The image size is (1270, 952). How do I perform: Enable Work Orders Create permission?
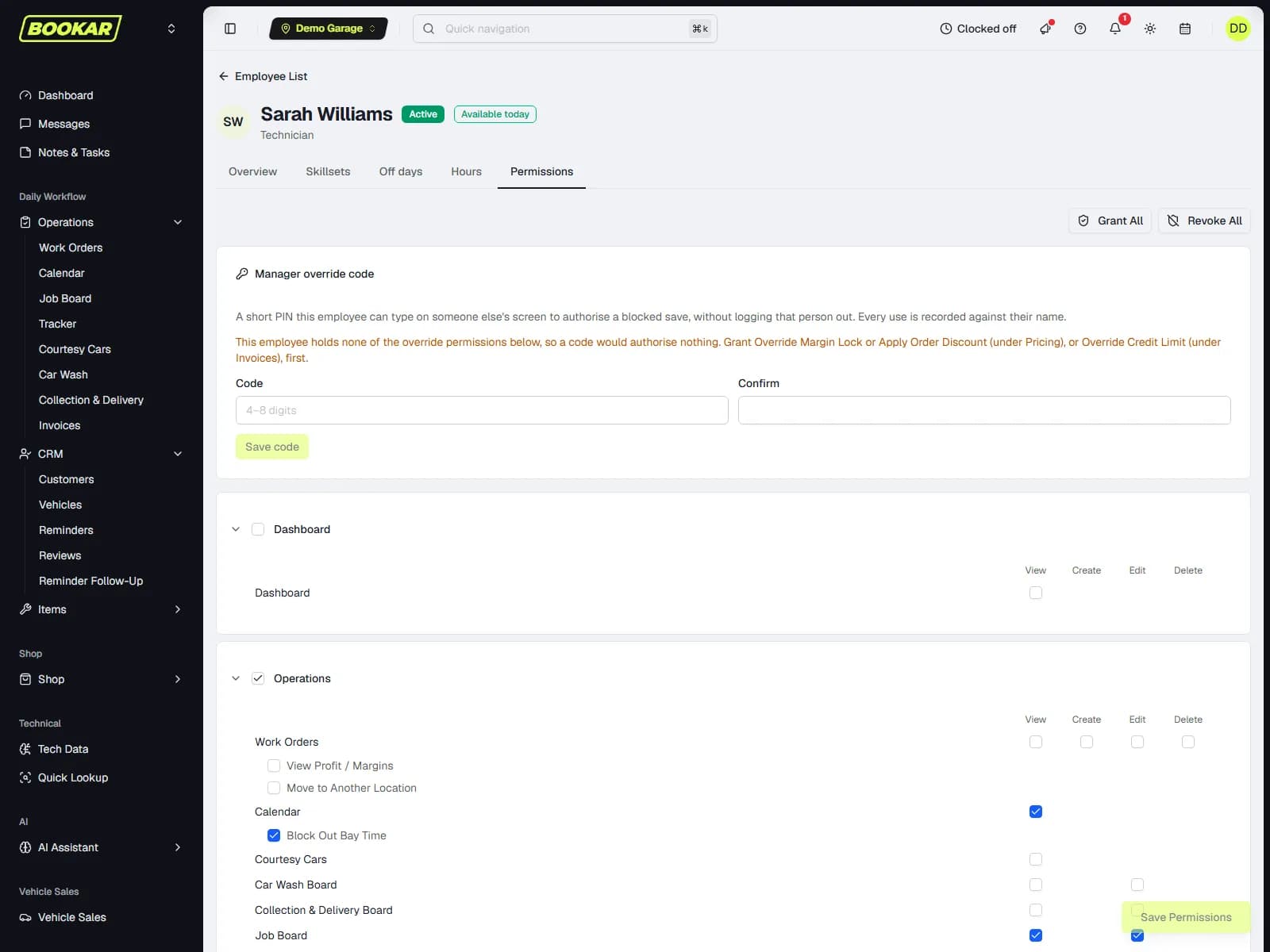(1087, 742)
